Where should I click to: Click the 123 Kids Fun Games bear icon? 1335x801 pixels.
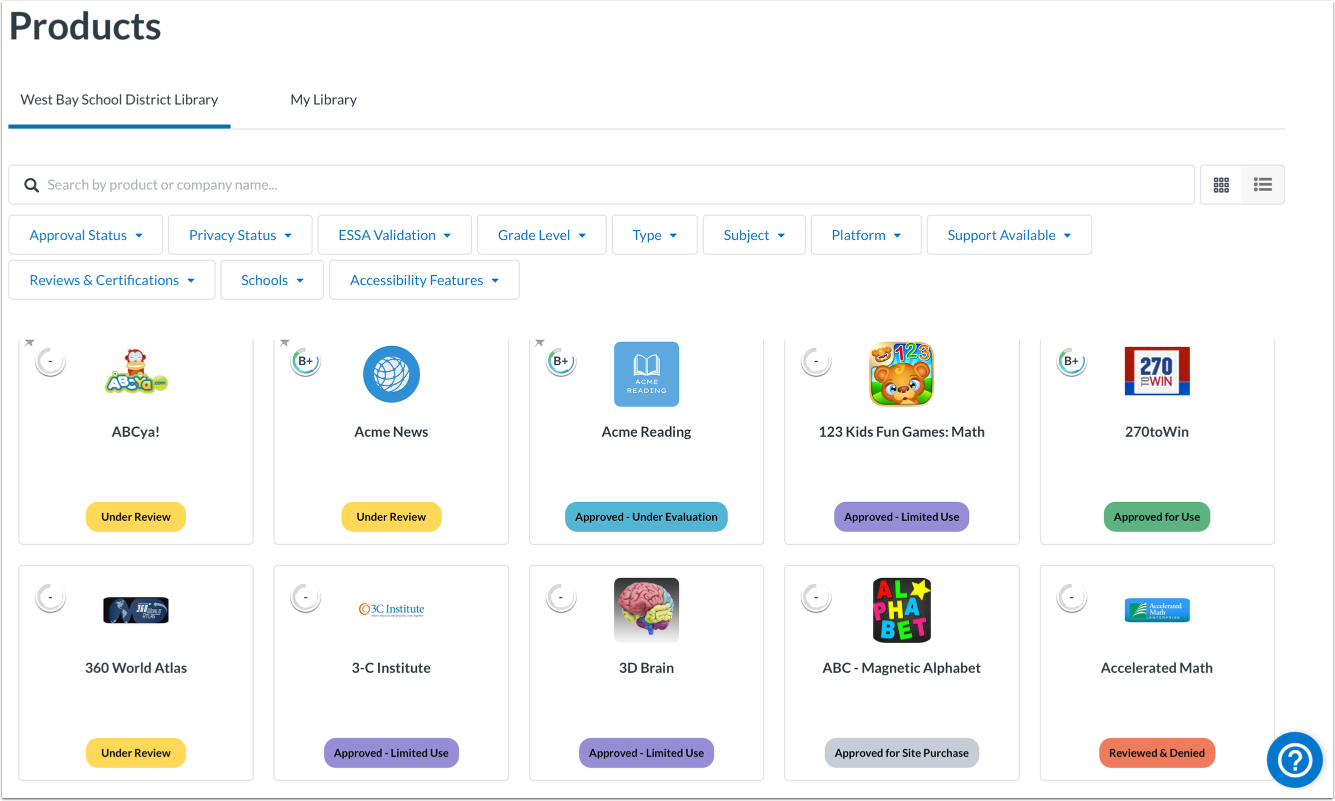click(x=902, y=374)
